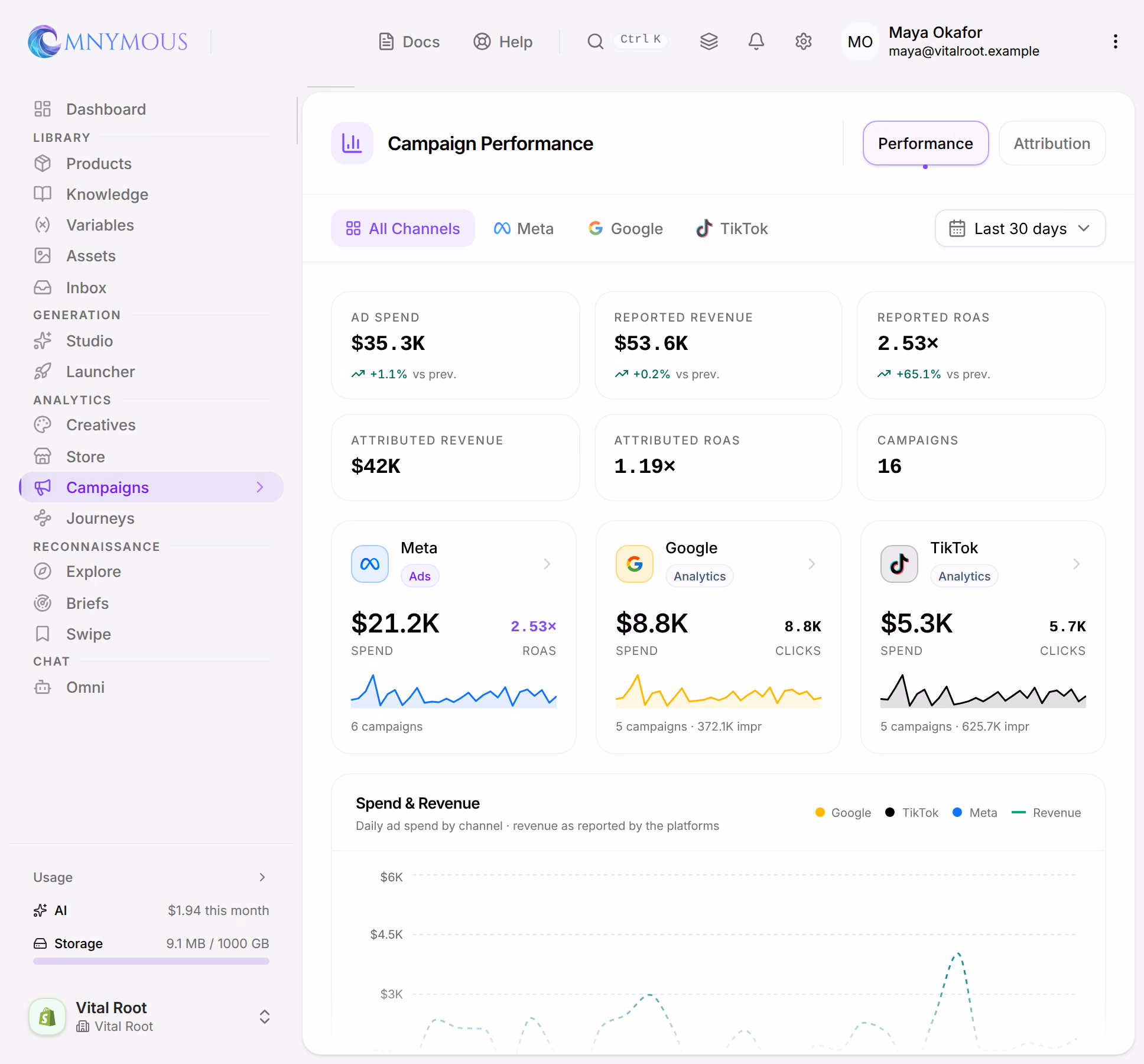
Task: Select the Performance tab
Action: pyautogui.click(x=925, y=144)
